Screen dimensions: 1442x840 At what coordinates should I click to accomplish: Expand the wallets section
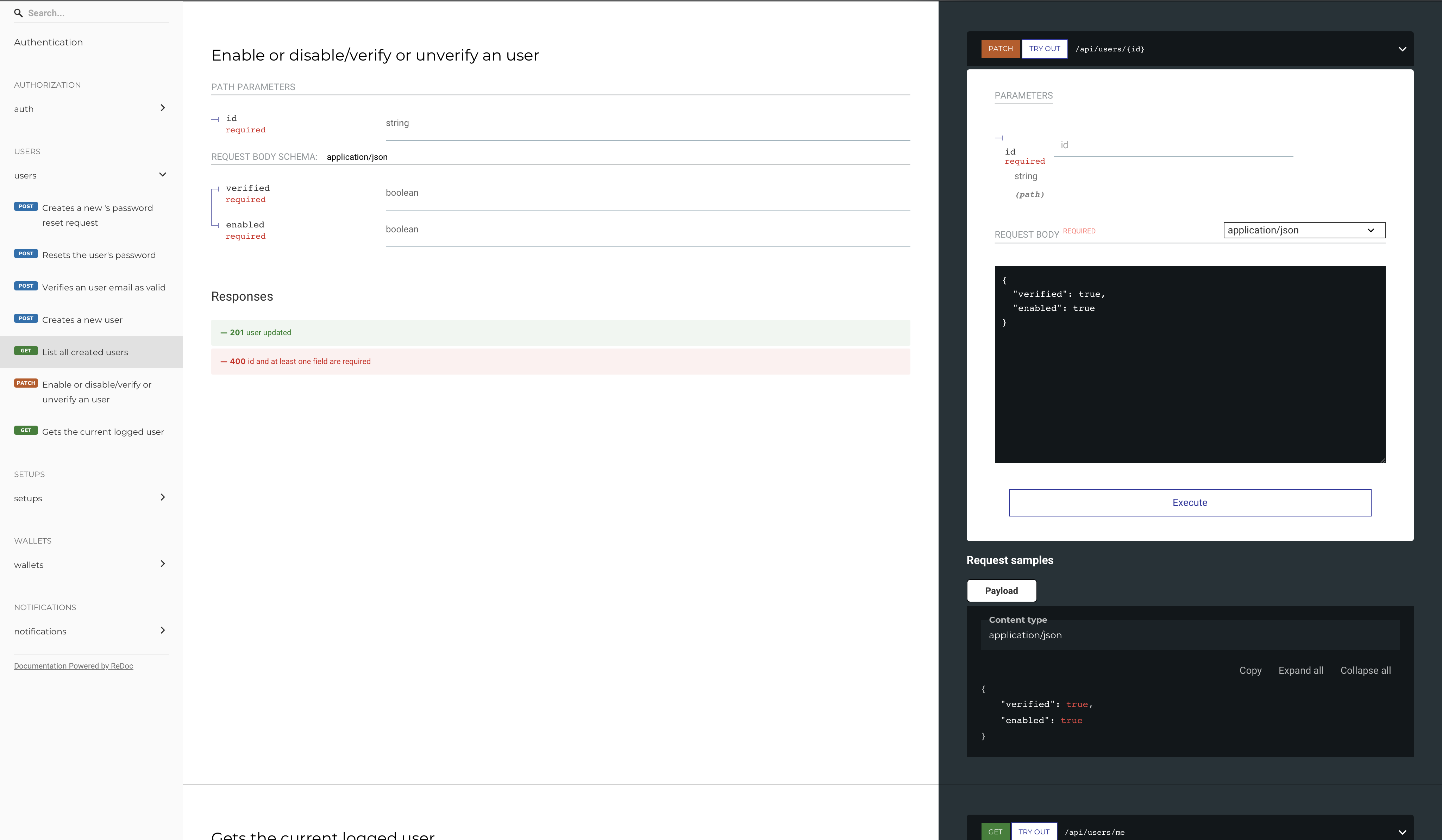[x=163, y=564]
